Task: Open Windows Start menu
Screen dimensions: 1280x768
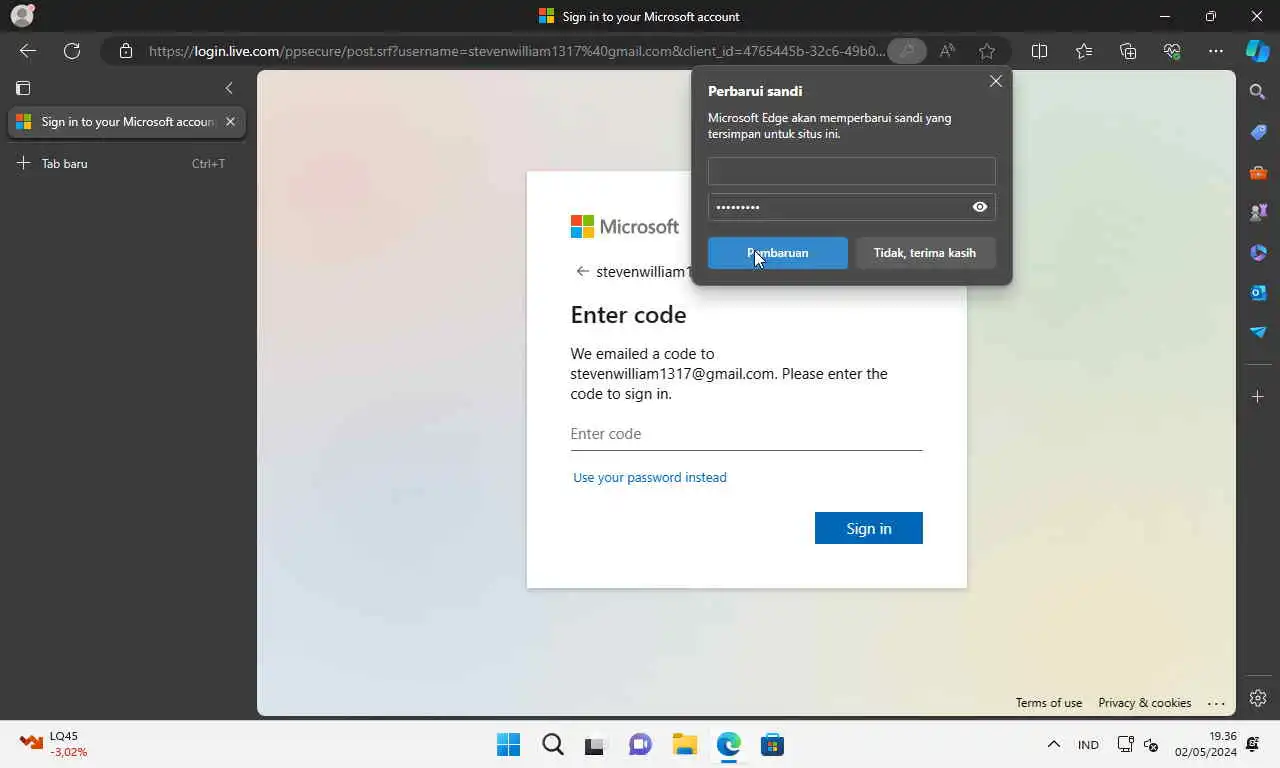Action: (508, 744)
